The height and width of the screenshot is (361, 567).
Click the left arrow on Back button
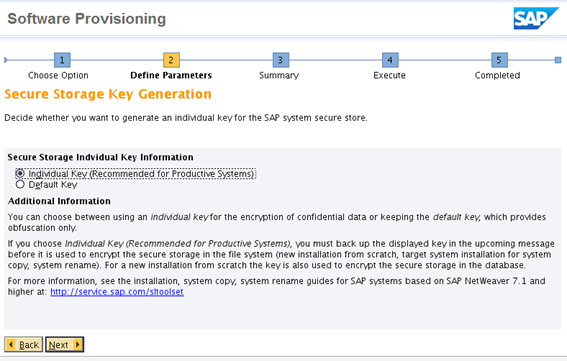coord(11,344)
